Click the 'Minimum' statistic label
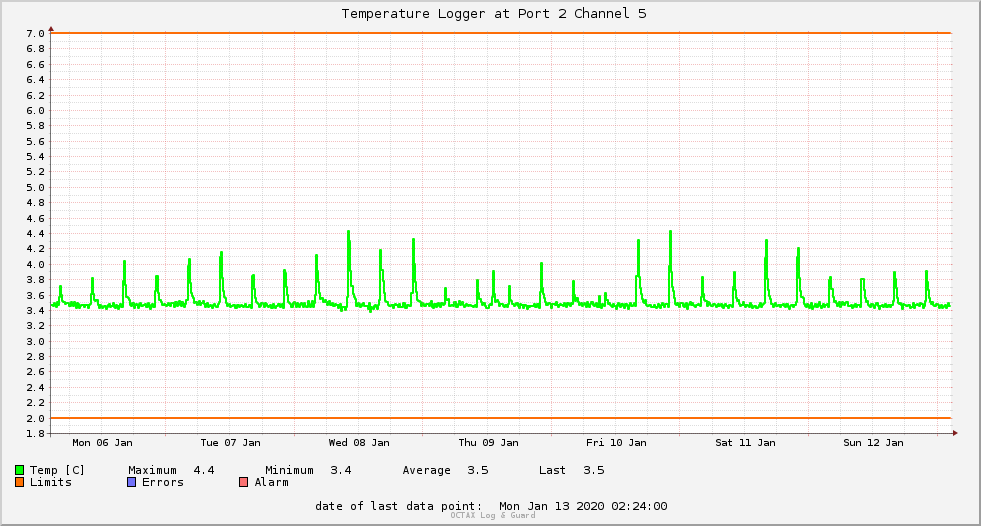Viewport: 981px width, 526px height. tap(289, 470)
